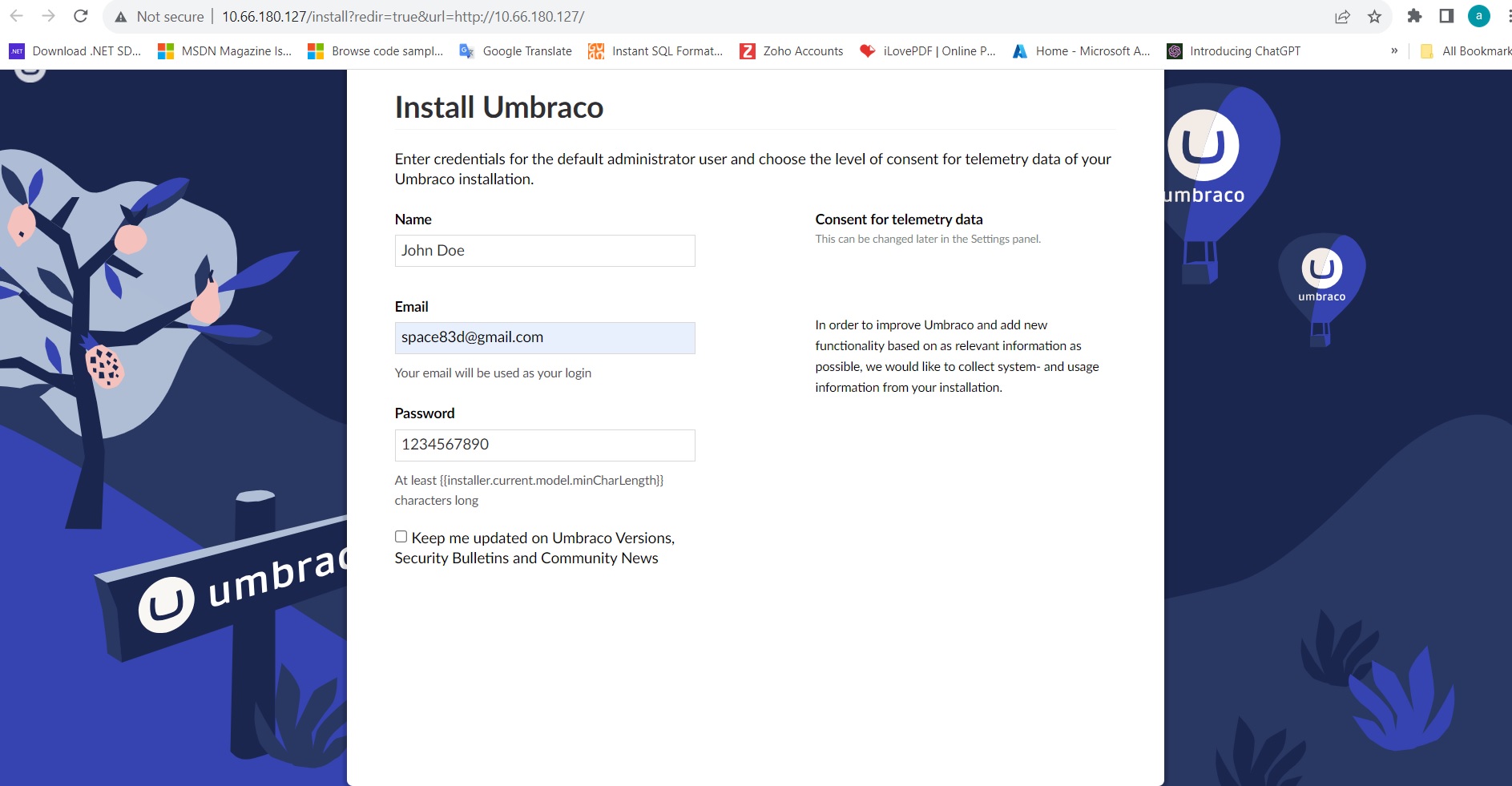Open the profile avatar 'a'
The image size is (1512, 786).
coord(1478,16)
